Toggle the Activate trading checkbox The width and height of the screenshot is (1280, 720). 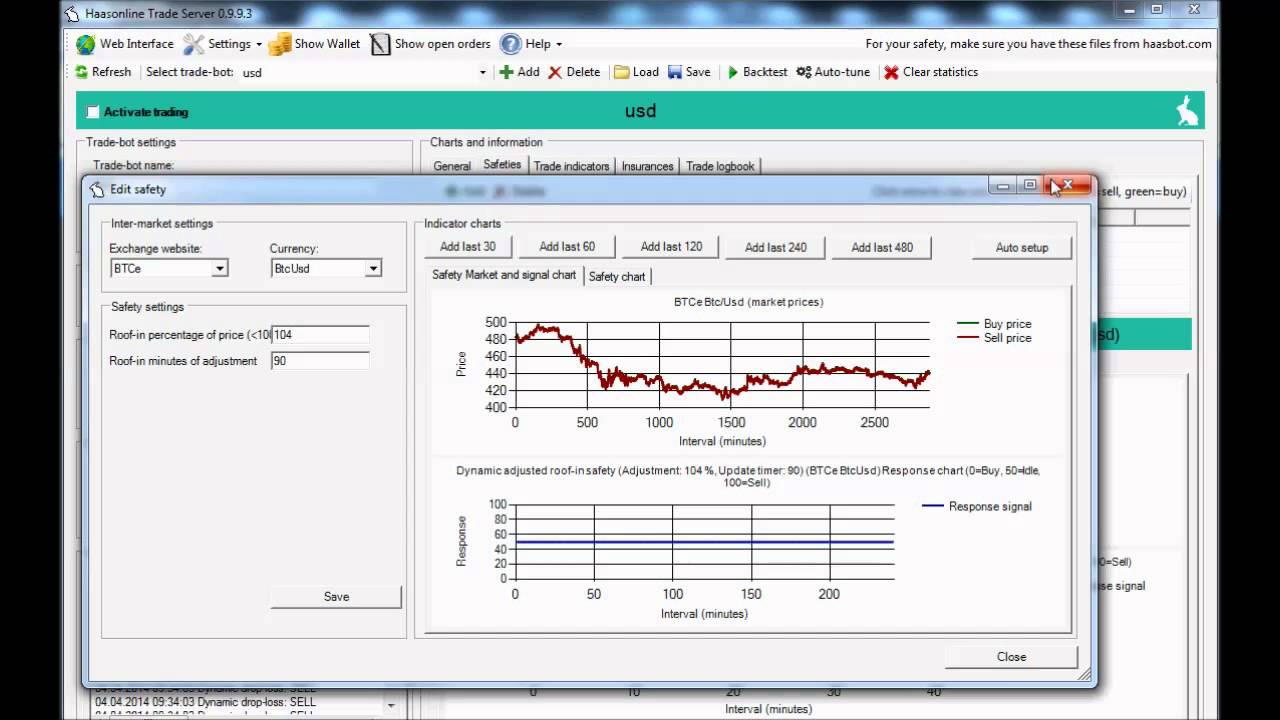coord(93,112)
